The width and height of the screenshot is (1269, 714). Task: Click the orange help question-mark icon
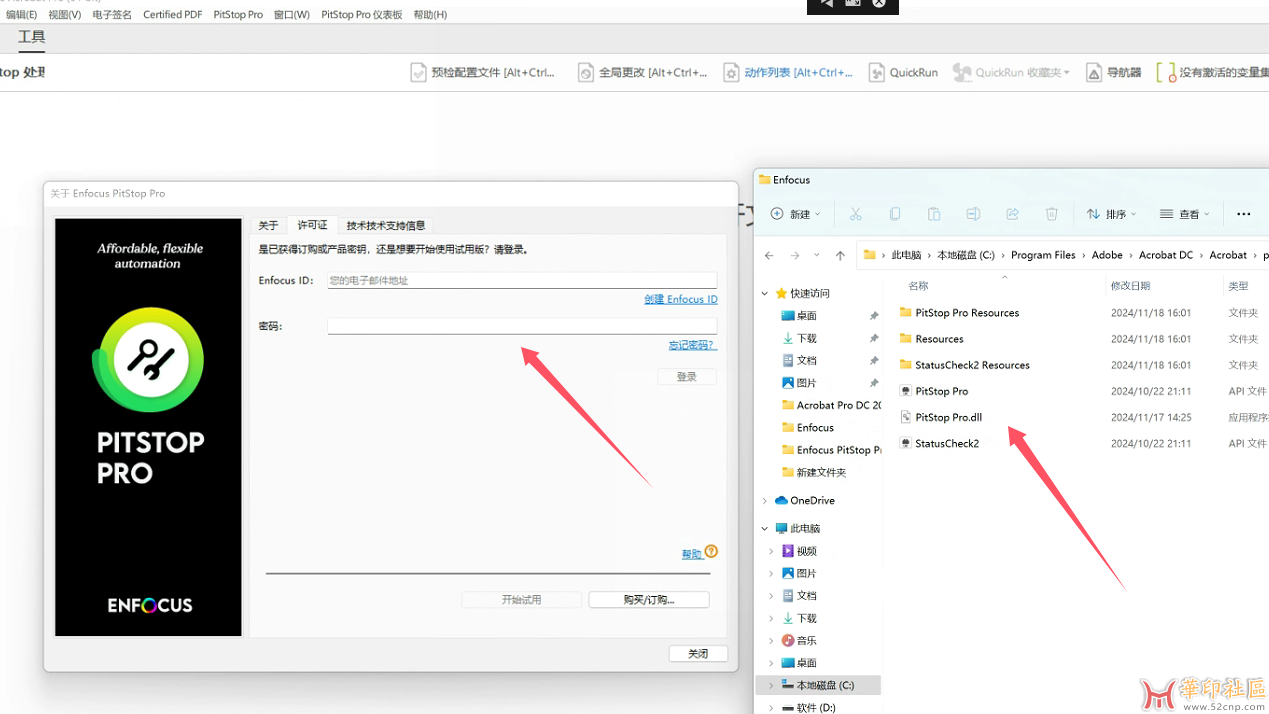pos(711,551)
